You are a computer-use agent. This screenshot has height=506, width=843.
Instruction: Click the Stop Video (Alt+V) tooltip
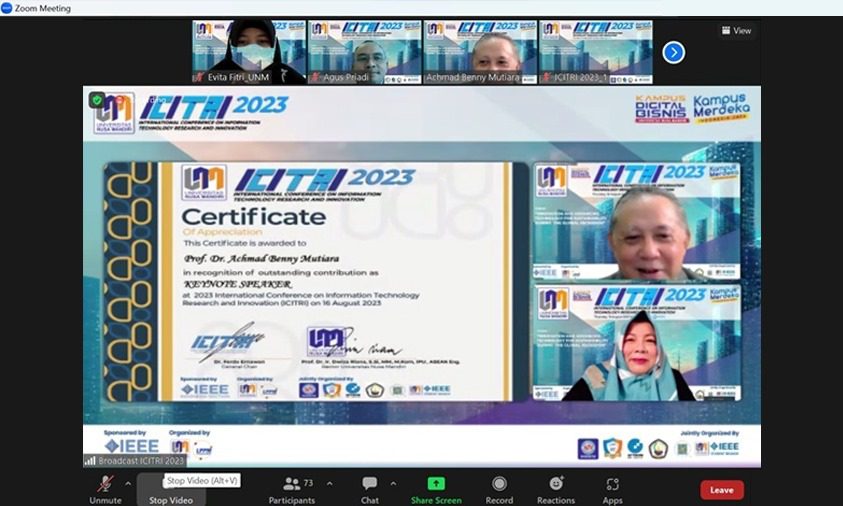pos(202,481)
